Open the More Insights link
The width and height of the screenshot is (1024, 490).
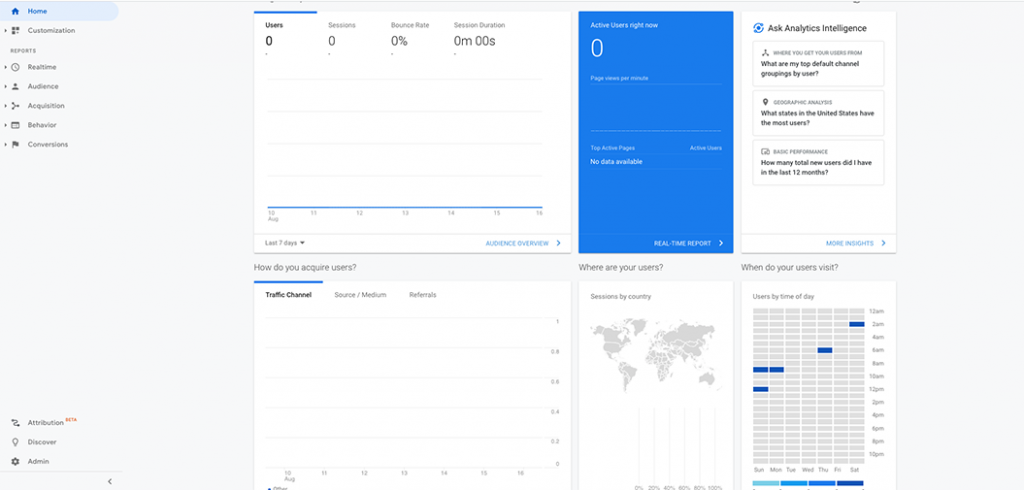tap(849, 243)
